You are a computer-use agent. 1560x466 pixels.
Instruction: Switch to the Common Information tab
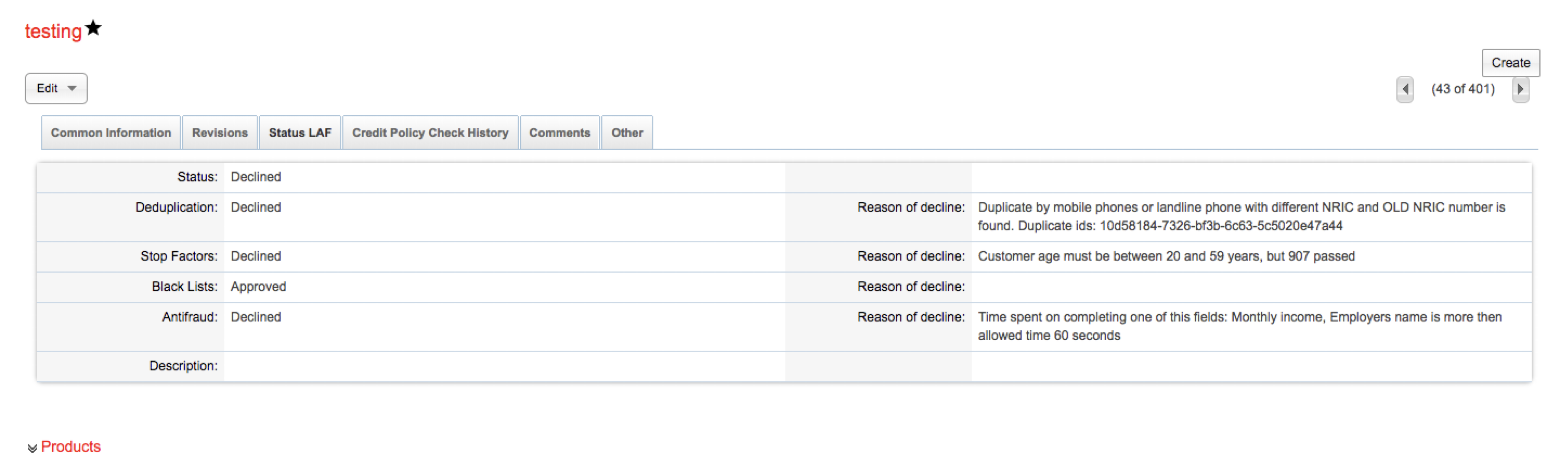[x=111, y=133]
